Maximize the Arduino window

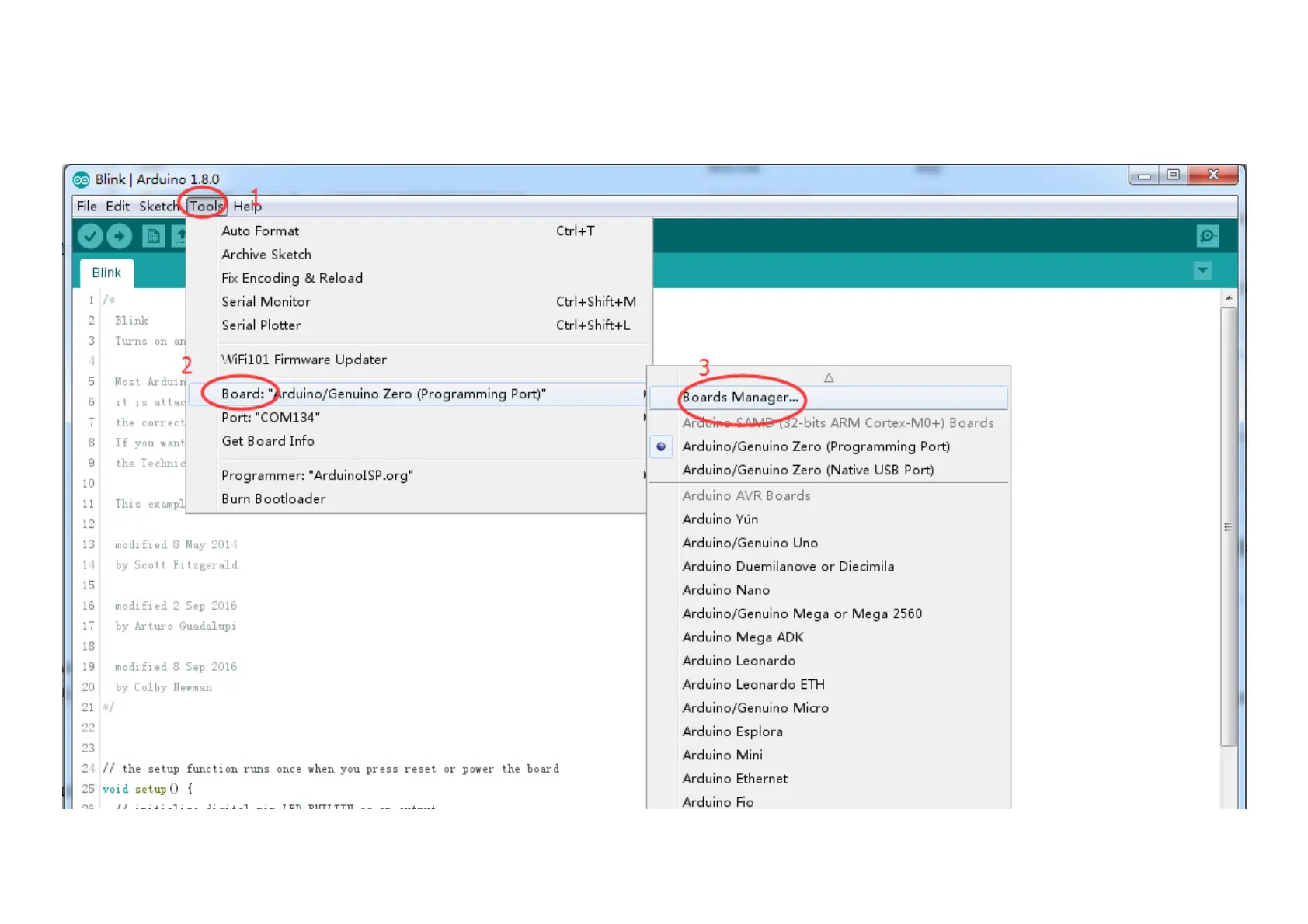click(1173, 175)
